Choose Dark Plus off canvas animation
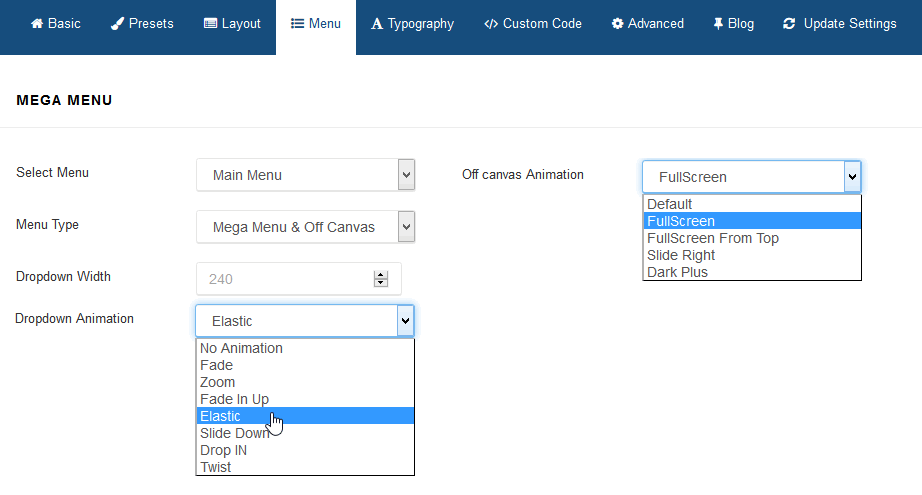Viewport: 922px width, 495px height. point(677,272)
